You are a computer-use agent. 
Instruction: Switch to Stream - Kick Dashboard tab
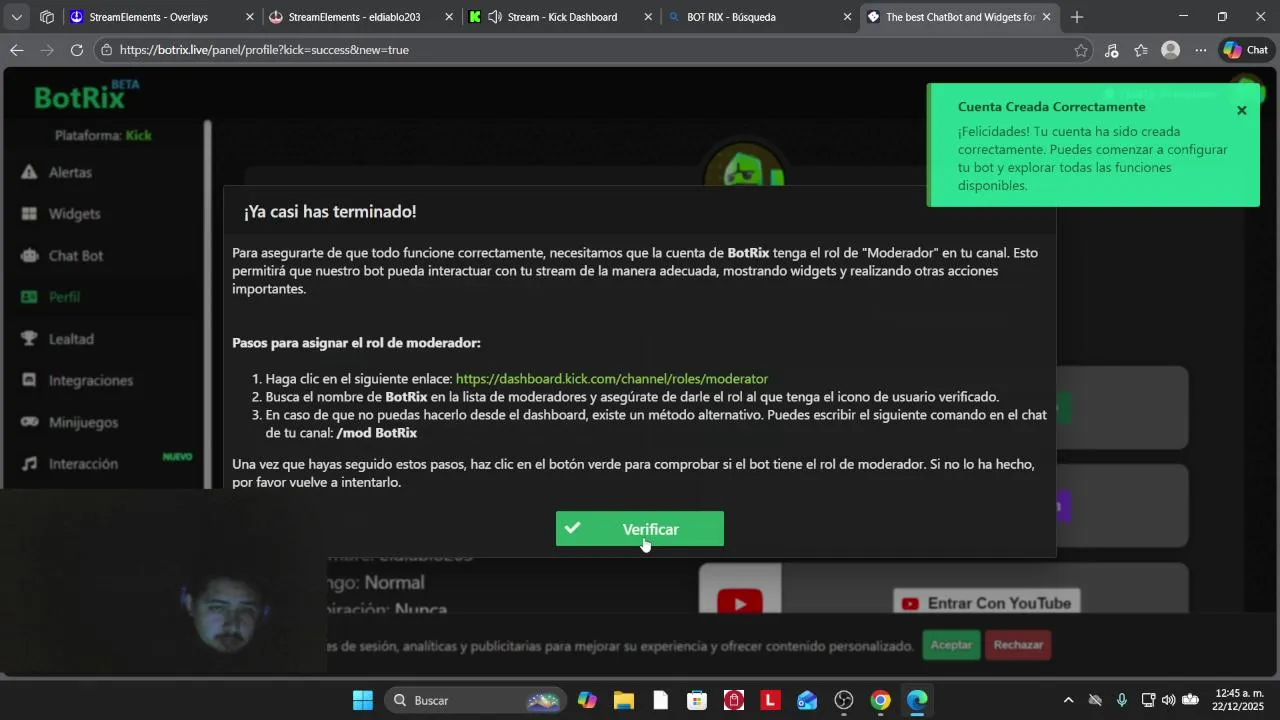point(562,17)
